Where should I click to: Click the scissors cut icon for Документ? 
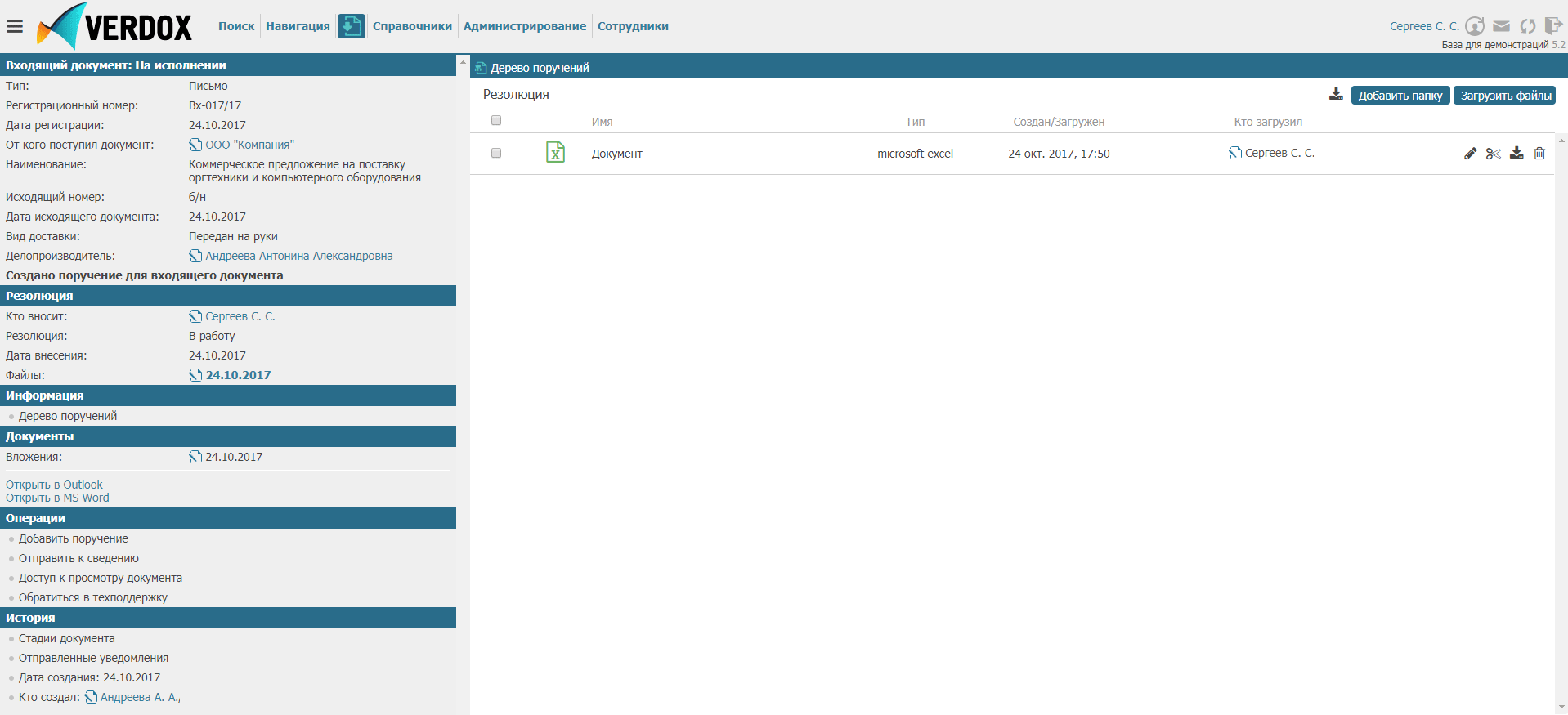pyautogui.click(x=1494, y=154)
